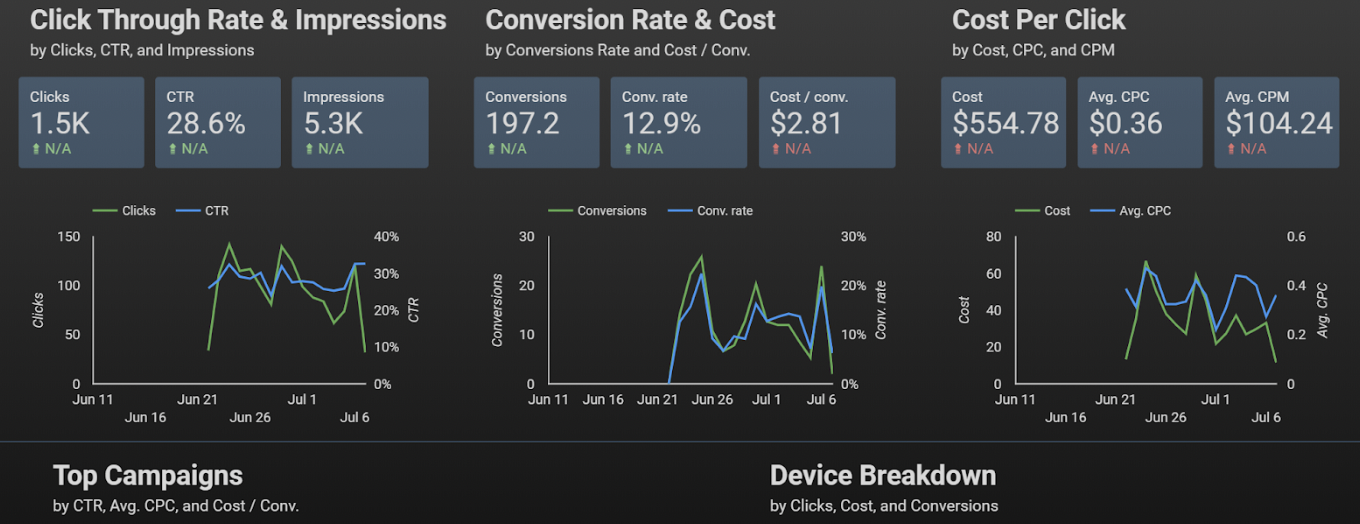Click the Clicks scorecard showing 1.5K
The width and height of the screenshot is (1360, 524).
[81, 122]
